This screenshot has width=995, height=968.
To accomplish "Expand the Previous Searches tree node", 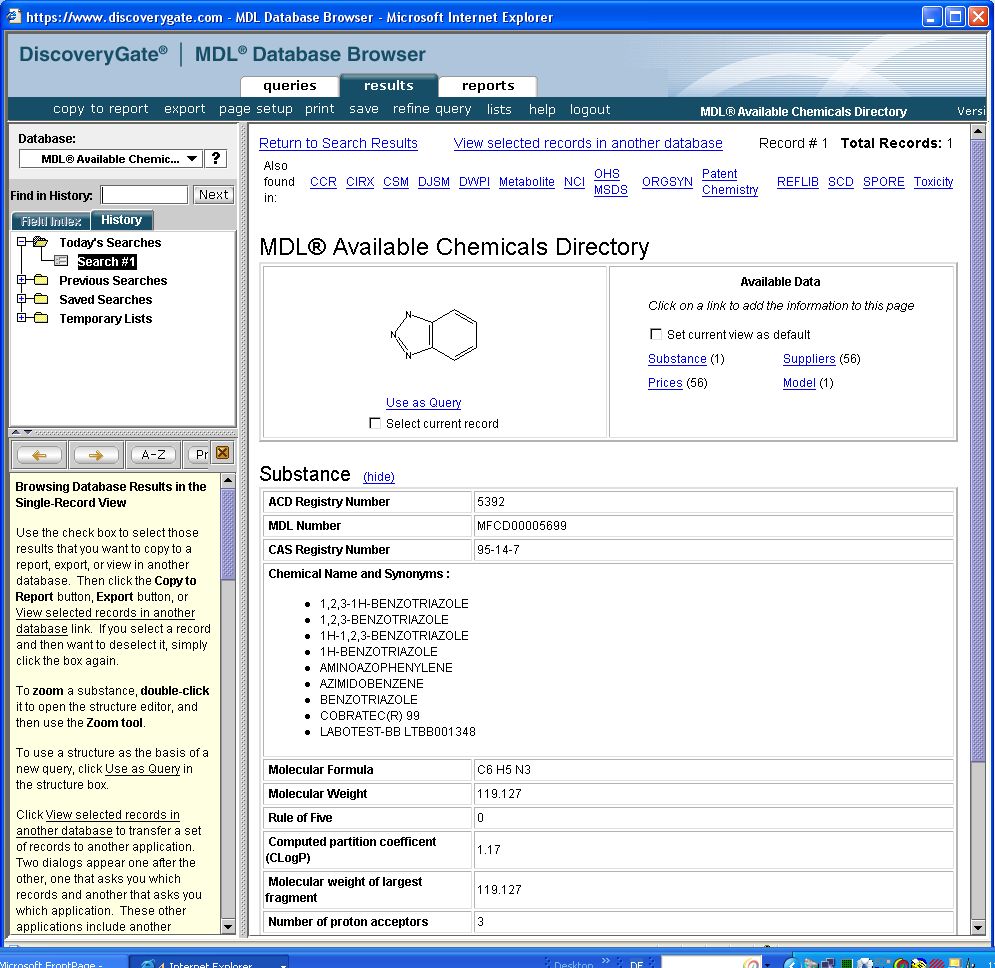I will click(x=22, y=281).
